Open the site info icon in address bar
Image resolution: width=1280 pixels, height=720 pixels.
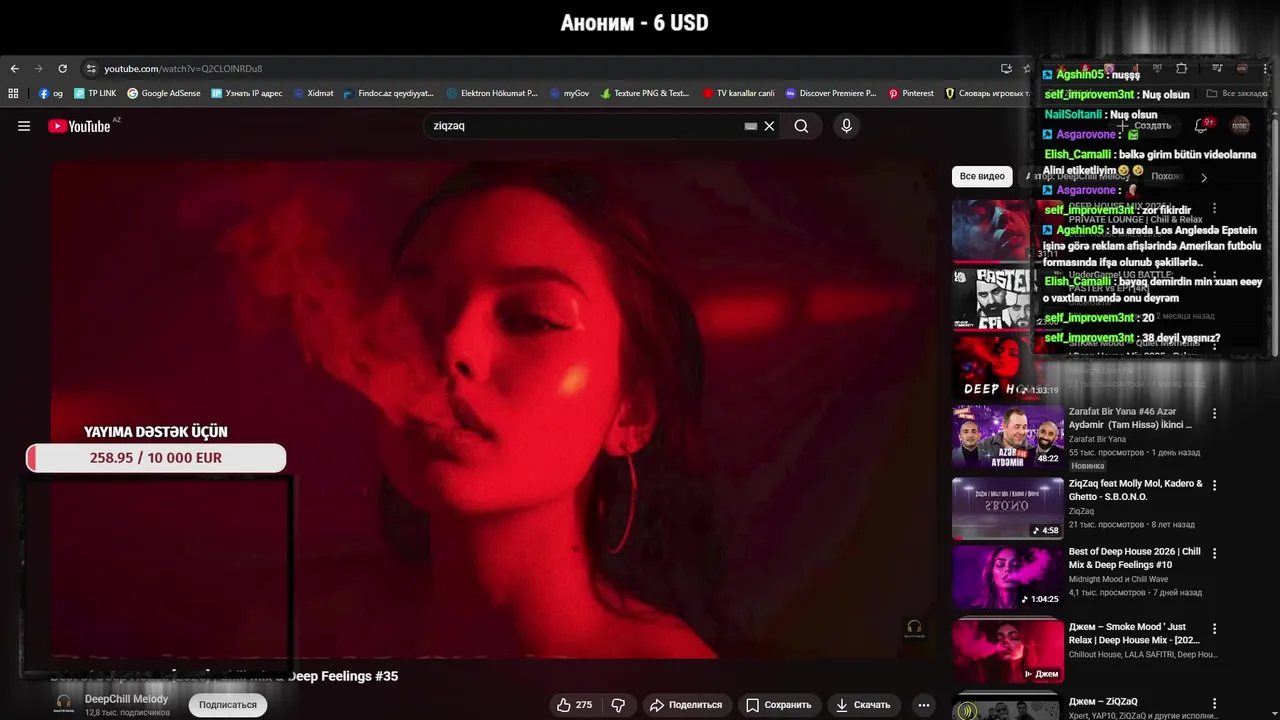click(x=91, y=69)
